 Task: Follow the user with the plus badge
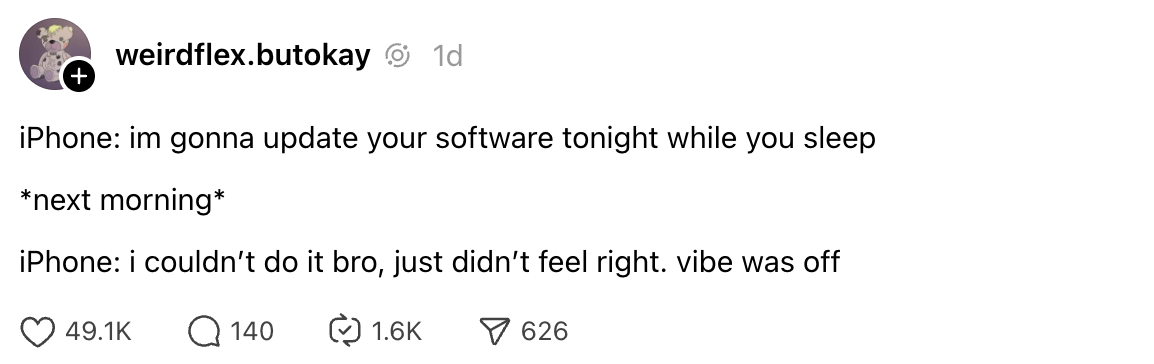[78, 76]
